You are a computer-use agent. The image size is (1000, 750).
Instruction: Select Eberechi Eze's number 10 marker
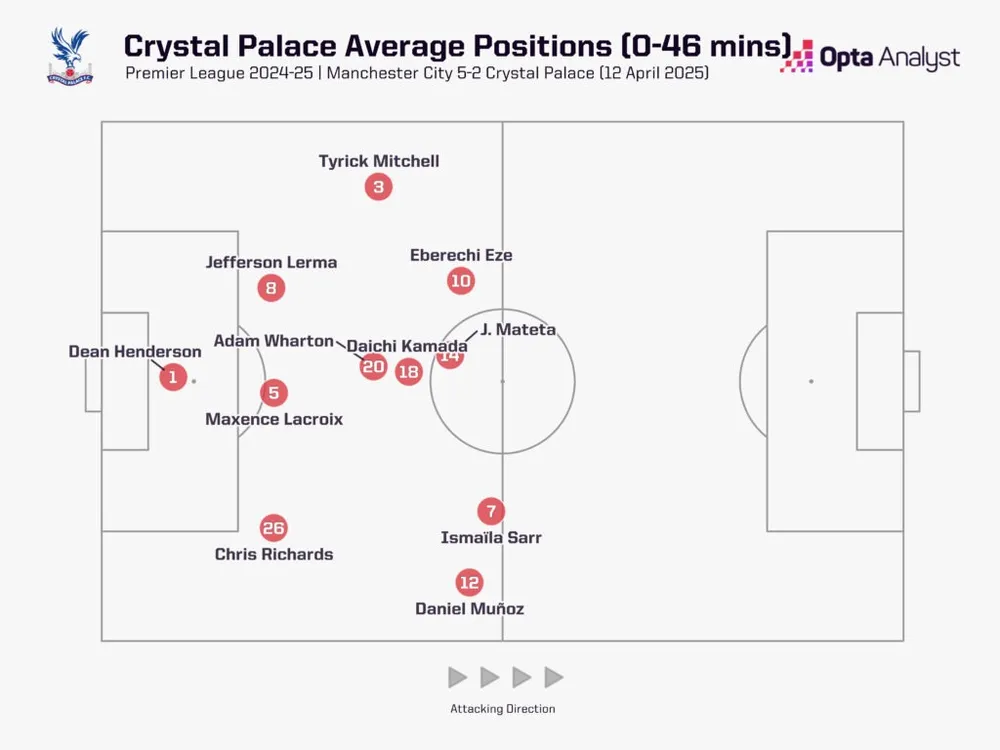click(x=460, y=281)
